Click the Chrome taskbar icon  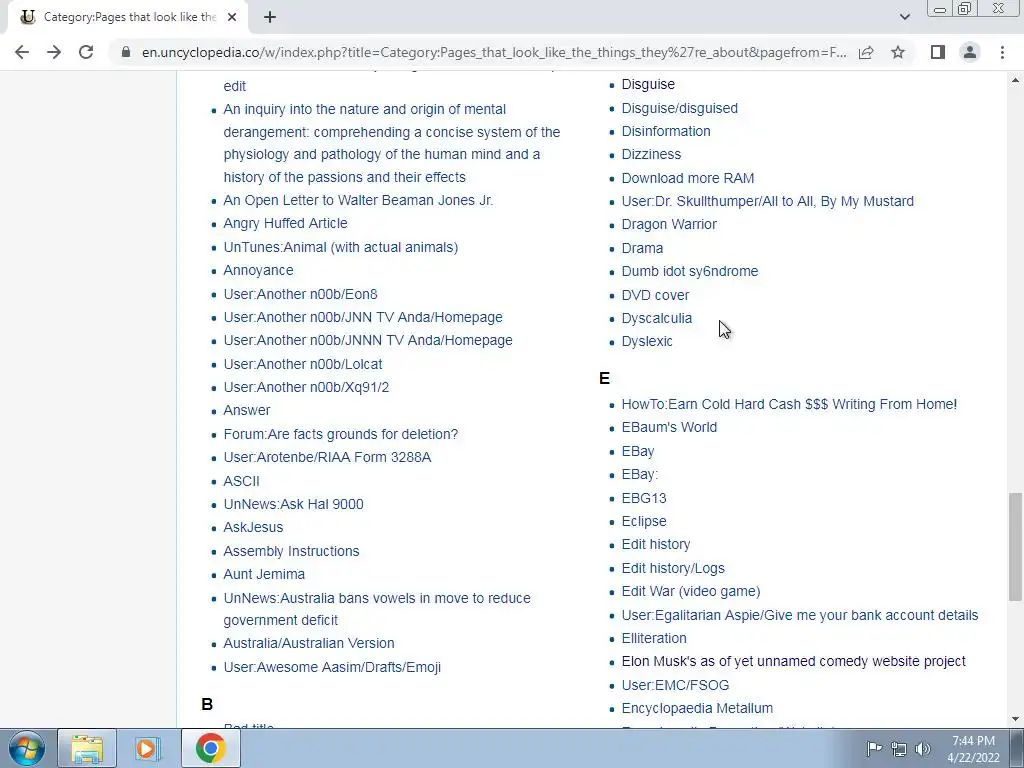click(x=210, y=748)
